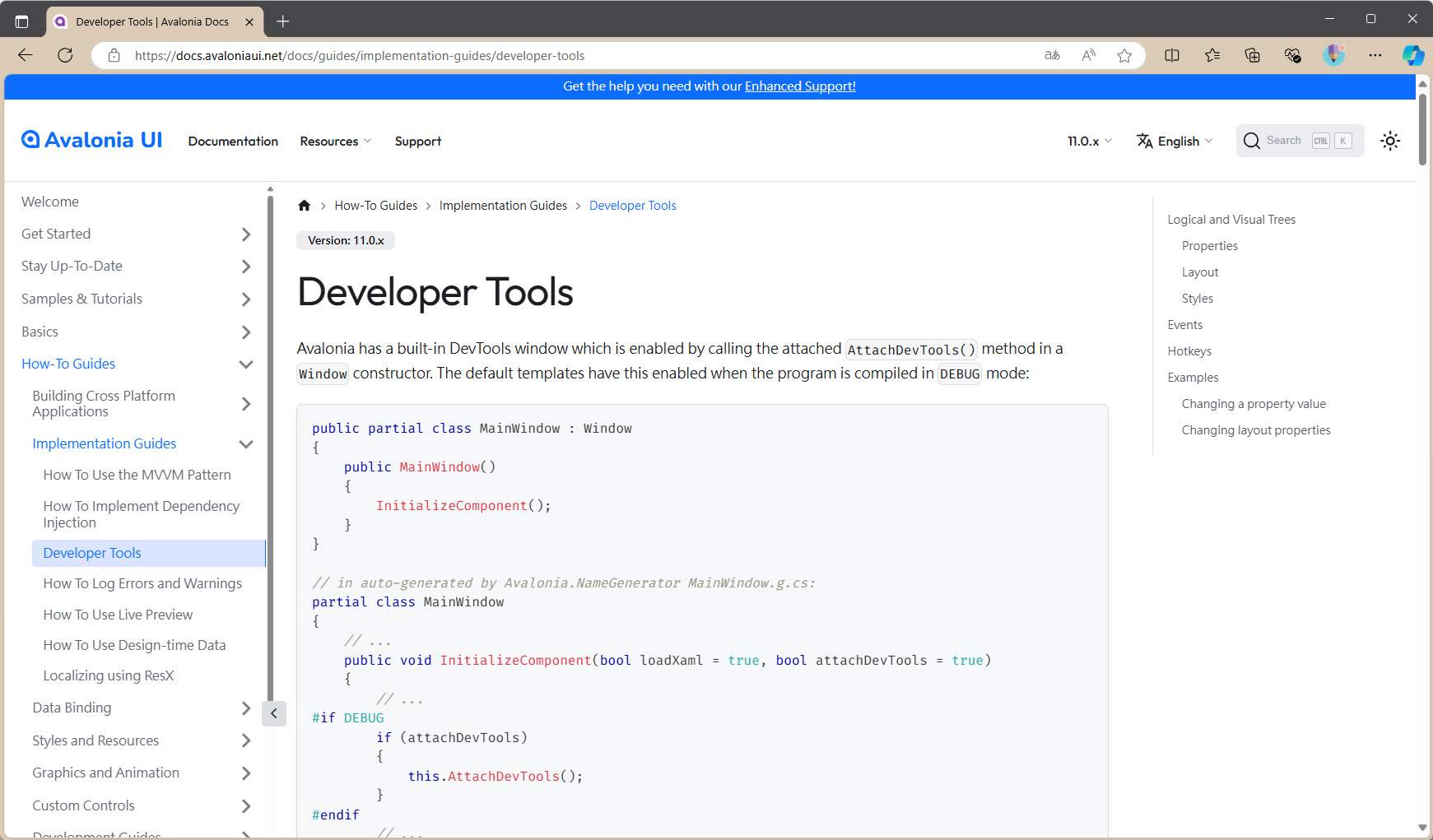Activate read aloud icon
Screen dimensions: 1433x840
(1088, 55)
